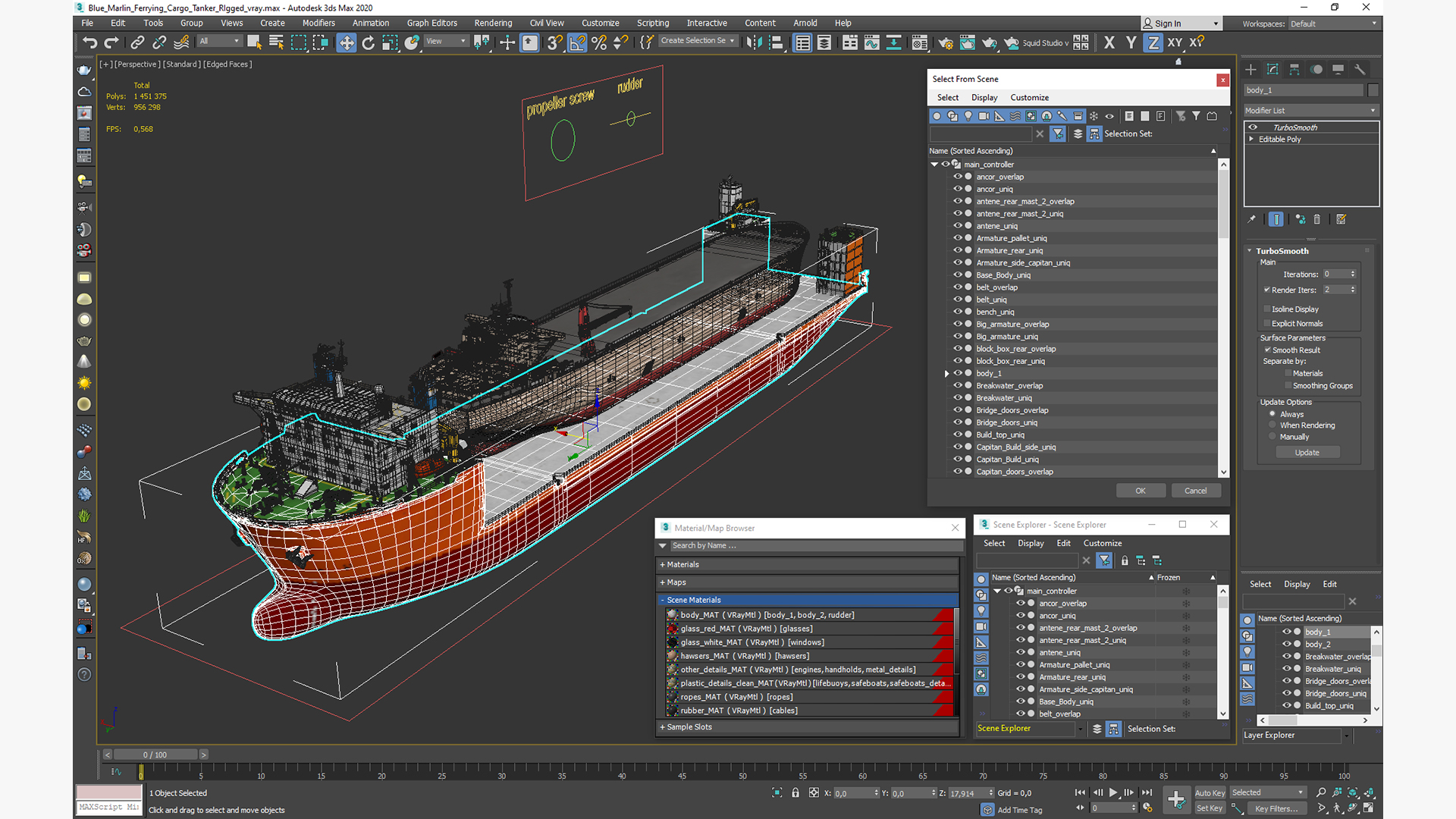Screen dimensions: 1456x819
Task: Choose the Select Object tool
Action: [x=254, y=42]
